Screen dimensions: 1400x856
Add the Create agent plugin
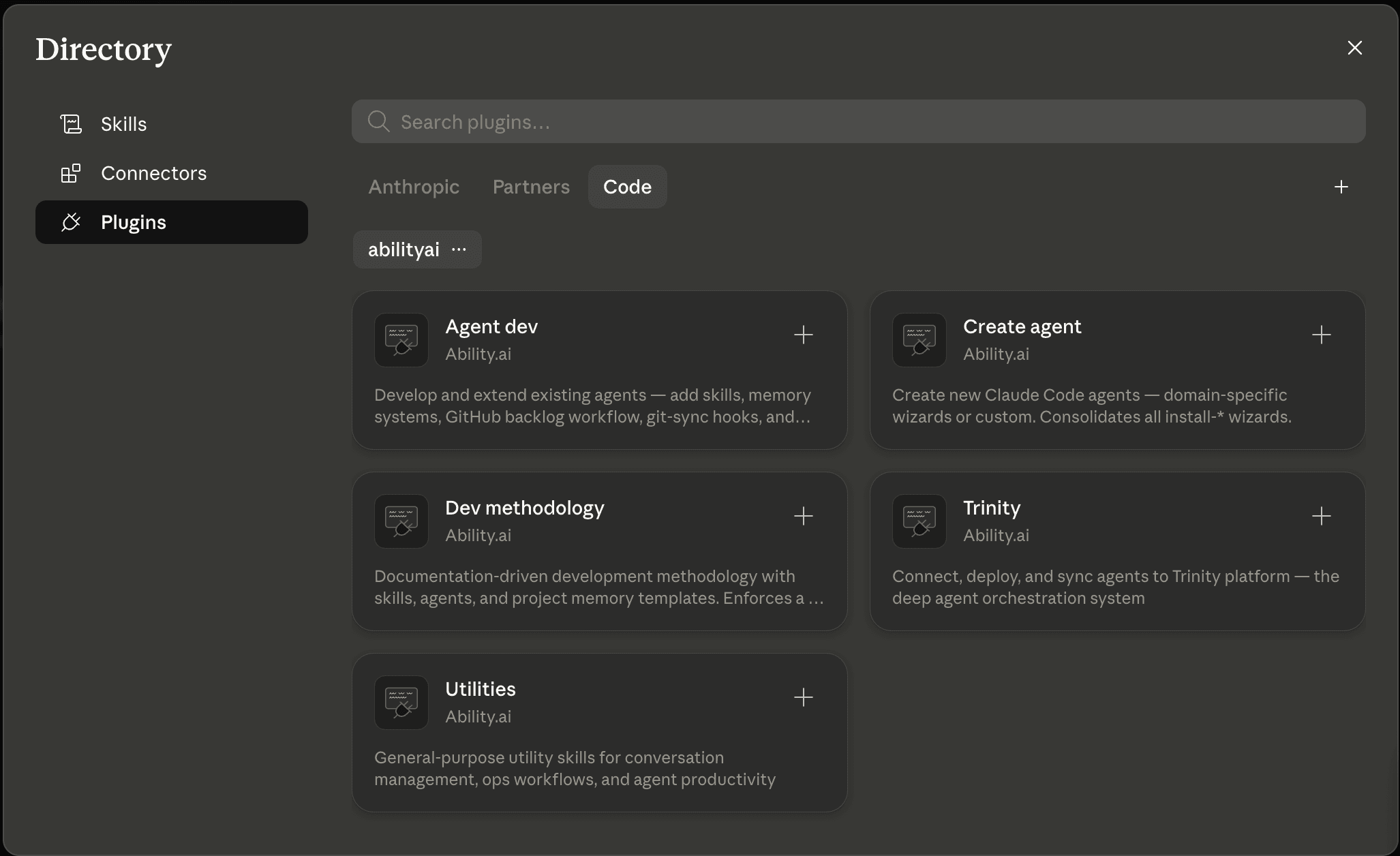click(1322, 335)
